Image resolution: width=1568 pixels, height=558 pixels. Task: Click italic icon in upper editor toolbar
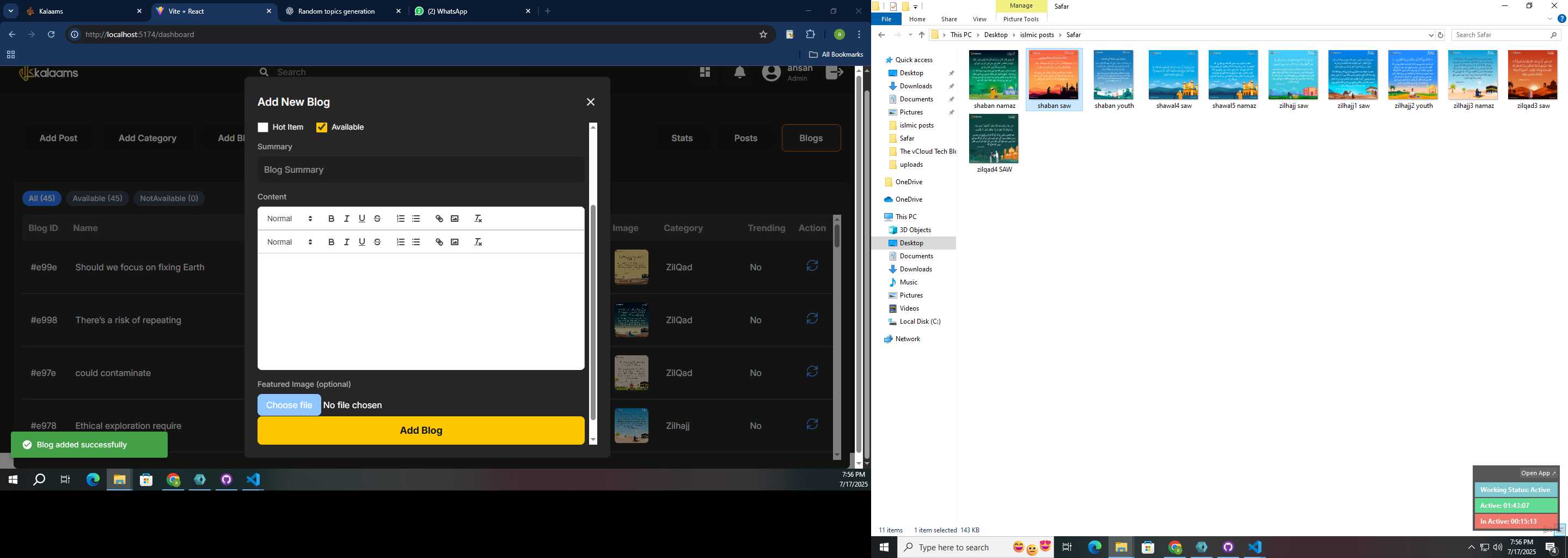point(346,219)
